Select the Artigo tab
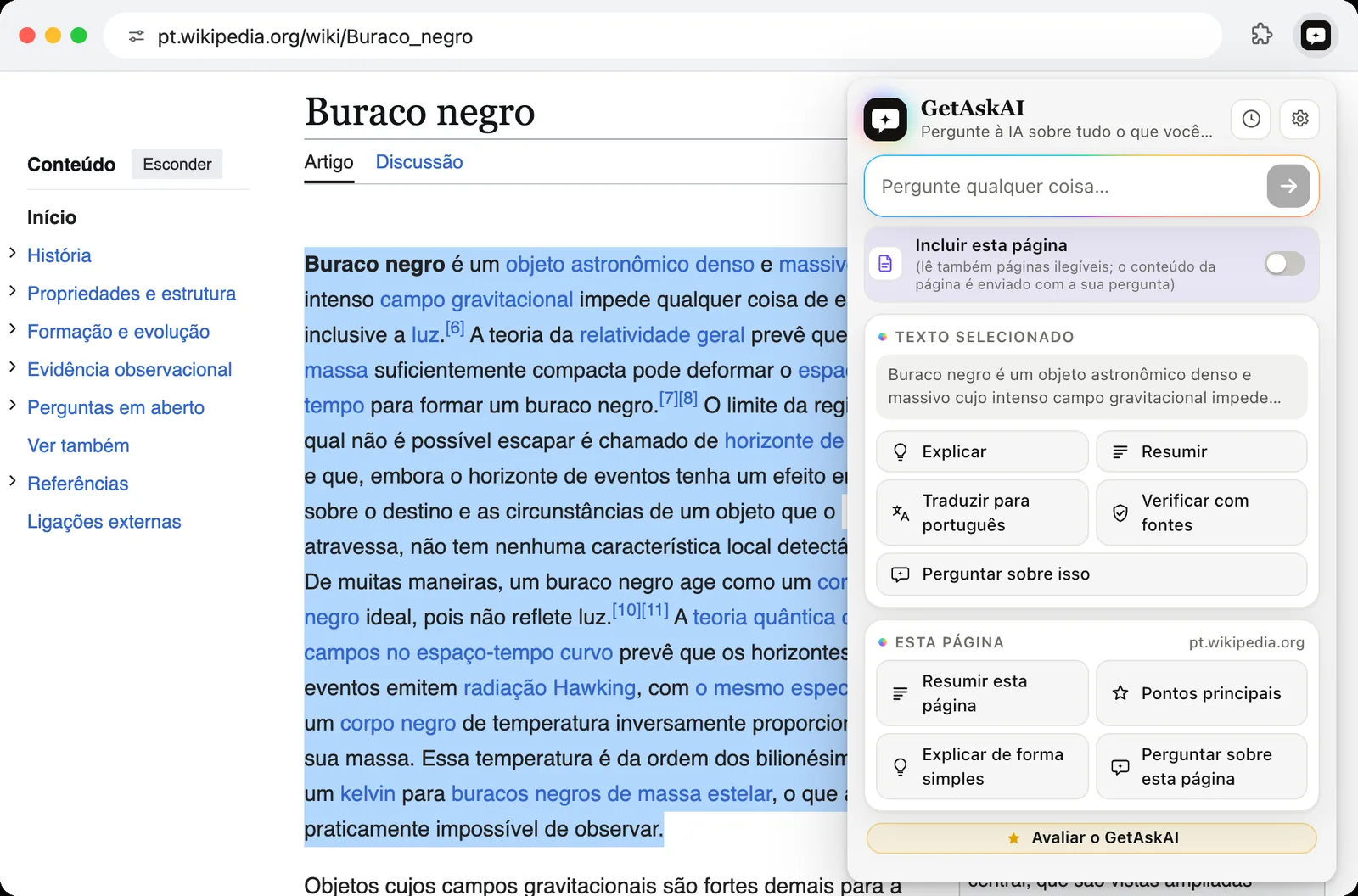Viewport: 1358px width, 896px height. pyautogui.click(x=329, y=162)
